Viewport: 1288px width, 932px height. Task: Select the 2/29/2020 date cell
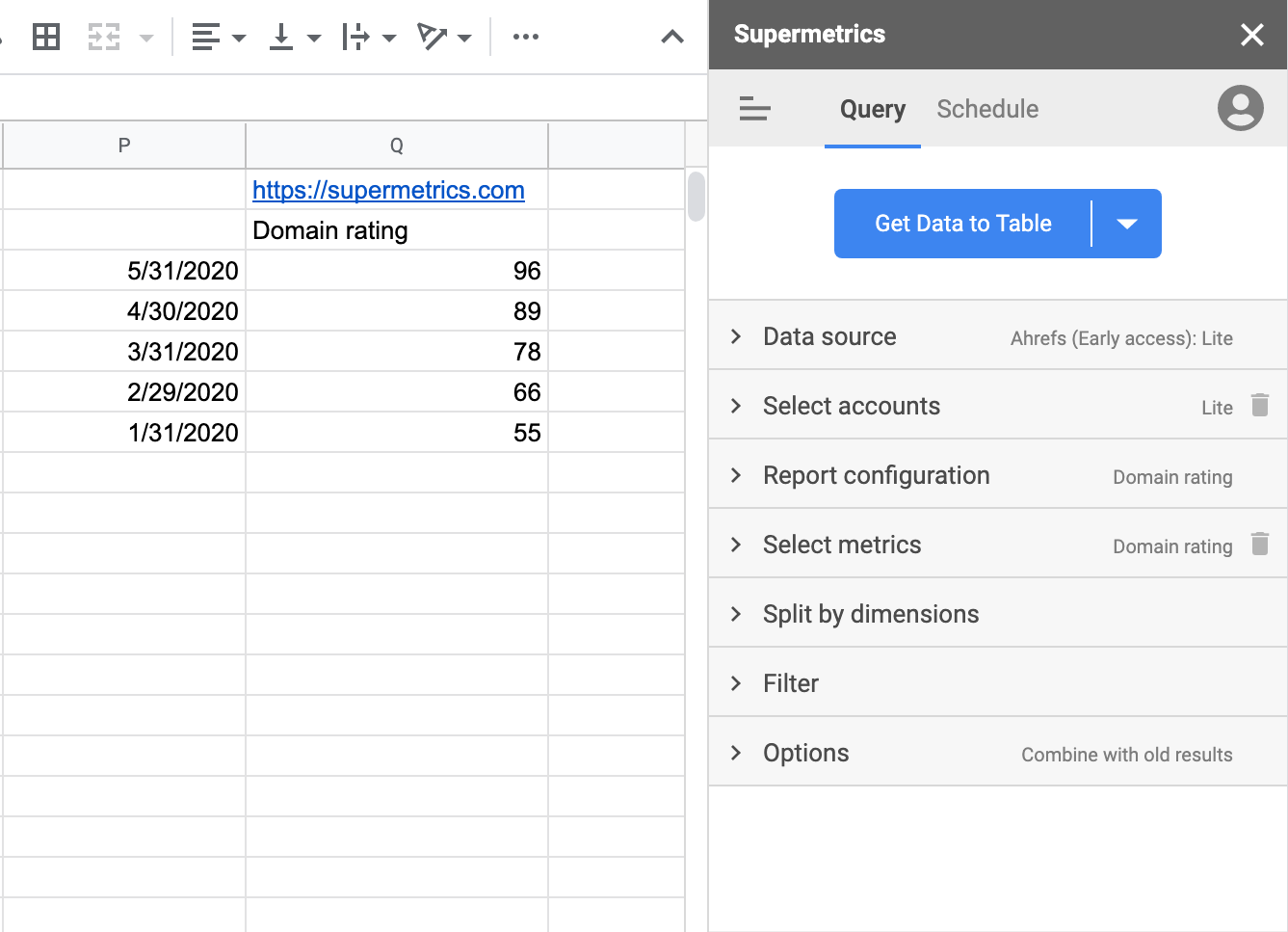click(124, 392)
